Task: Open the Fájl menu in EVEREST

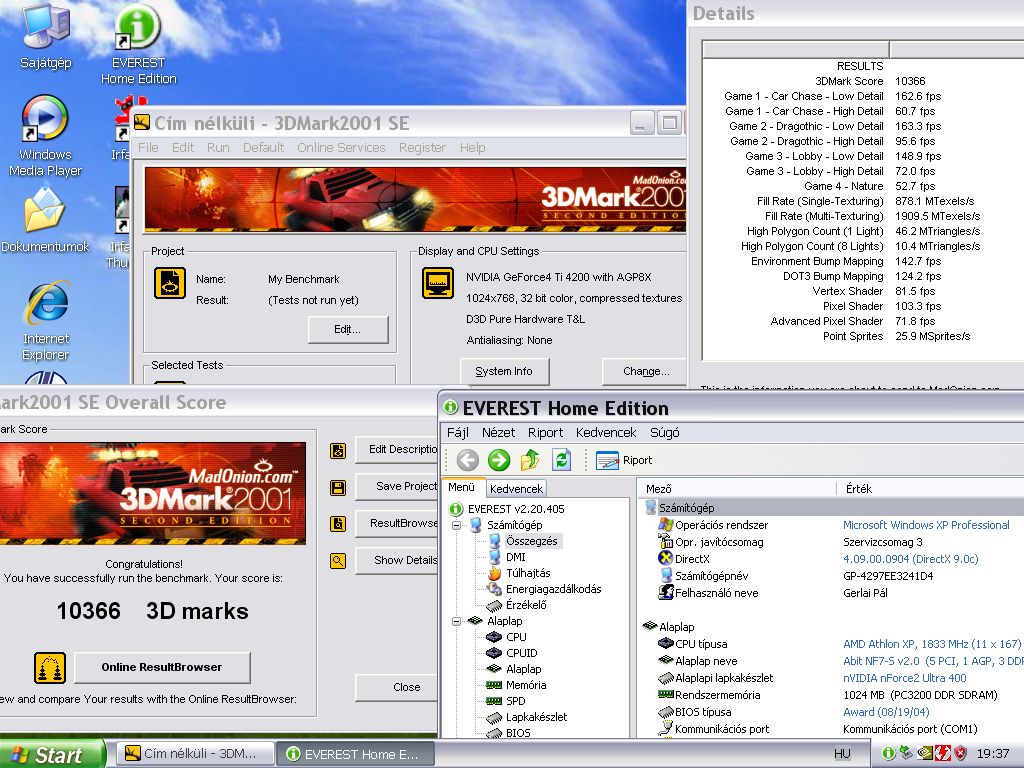Action: (458, 432)
